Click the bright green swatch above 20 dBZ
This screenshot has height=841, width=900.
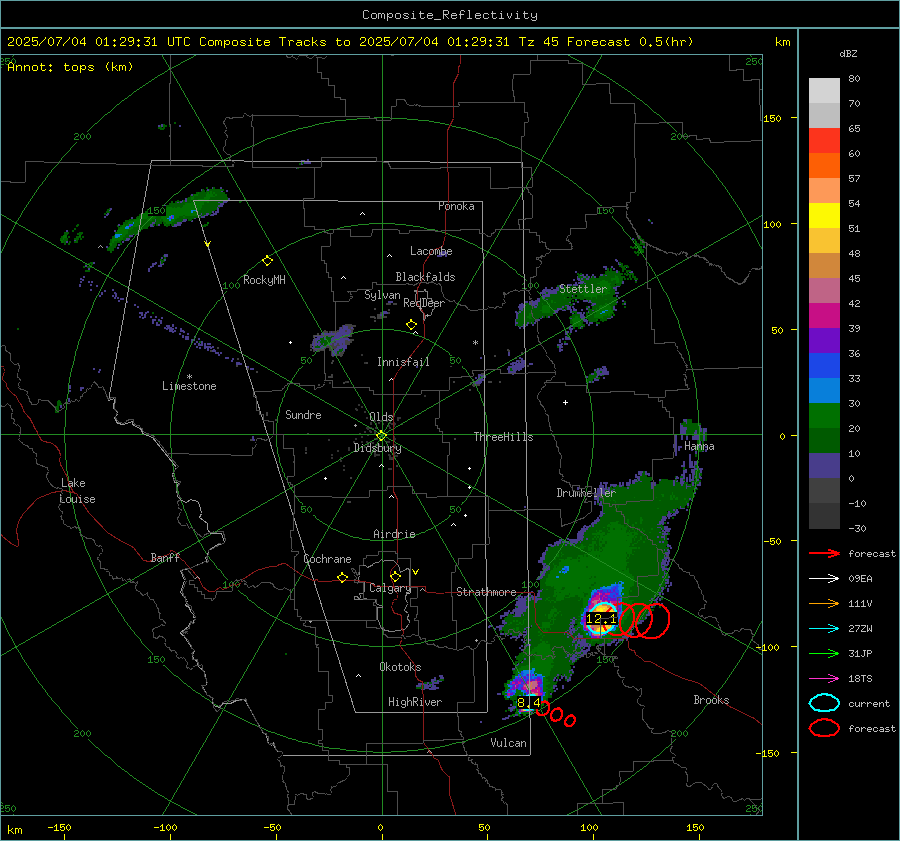[x=824, y=416]
